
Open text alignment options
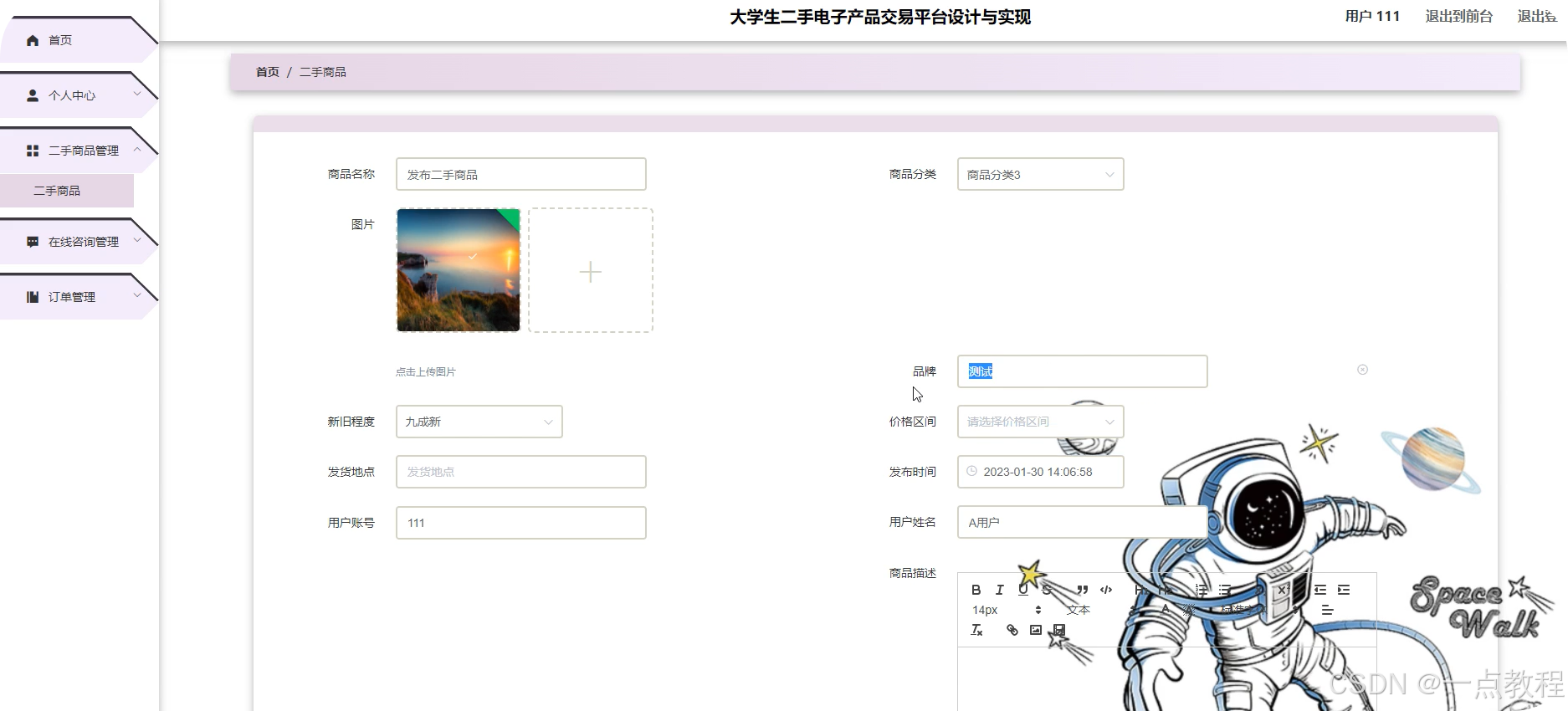point(1327,610)
